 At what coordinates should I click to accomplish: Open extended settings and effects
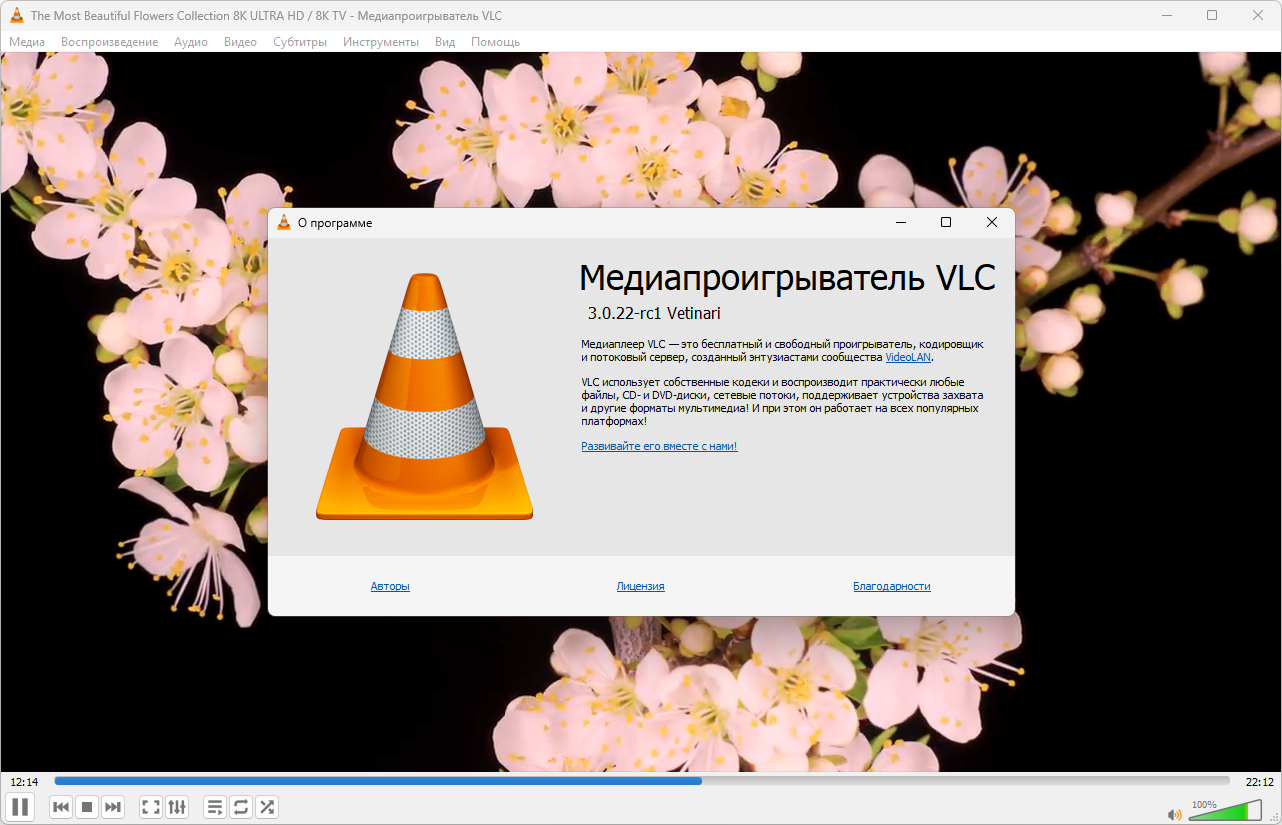point(177,807)
